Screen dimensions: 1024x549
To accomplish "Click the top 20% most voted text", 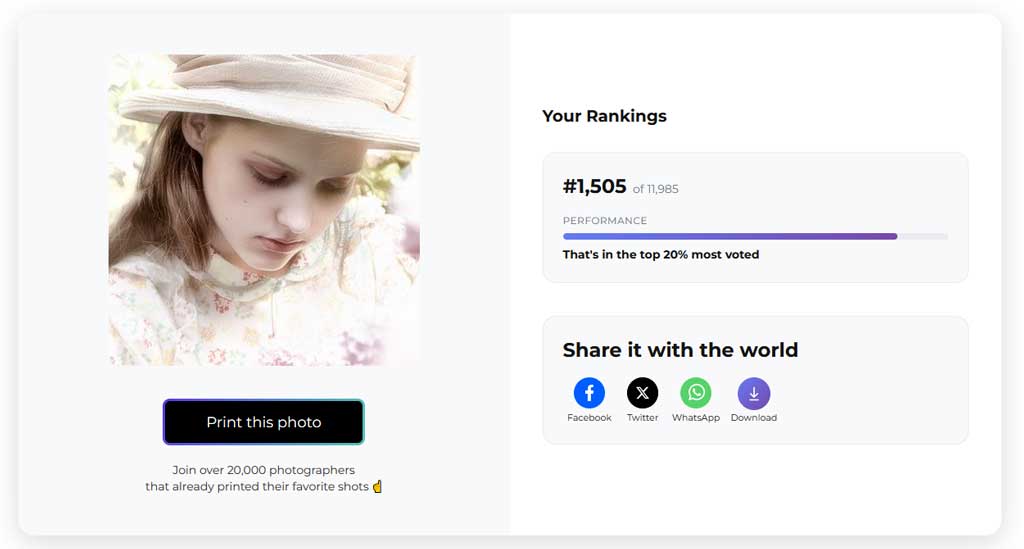I will pos(661,255).
